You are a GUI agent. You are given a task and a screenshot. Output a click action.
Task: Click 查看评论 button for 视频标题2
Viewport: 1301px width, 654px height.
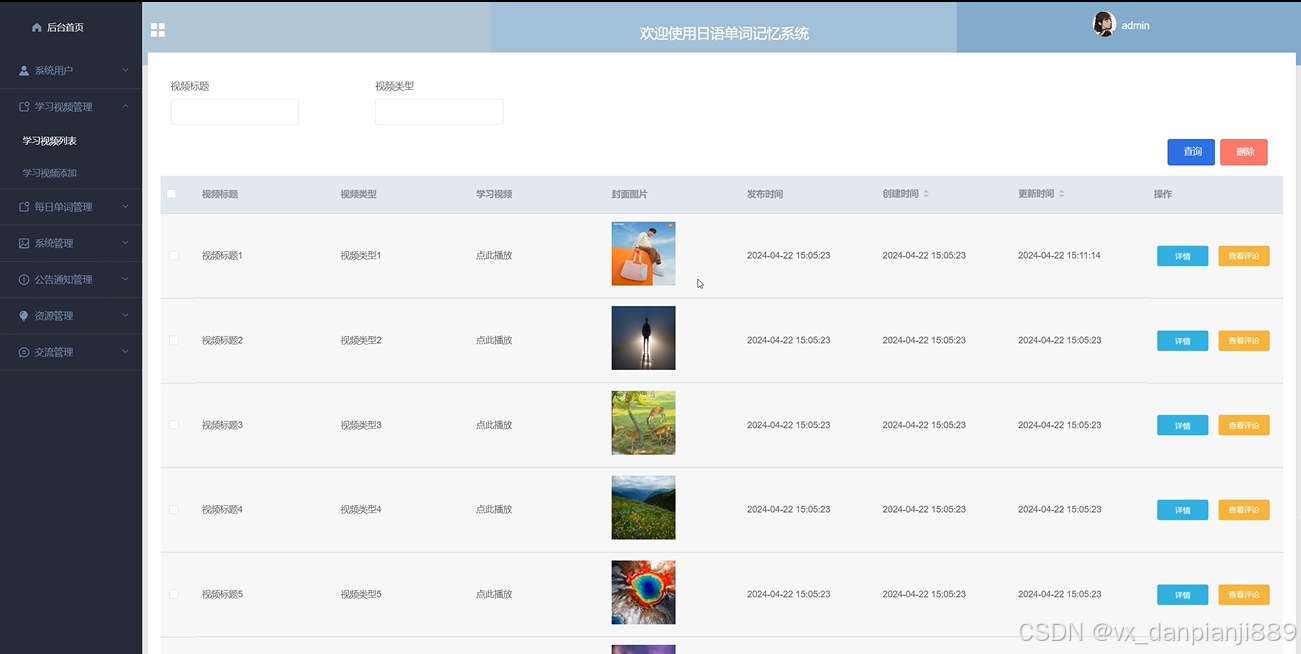point(1244,341)
